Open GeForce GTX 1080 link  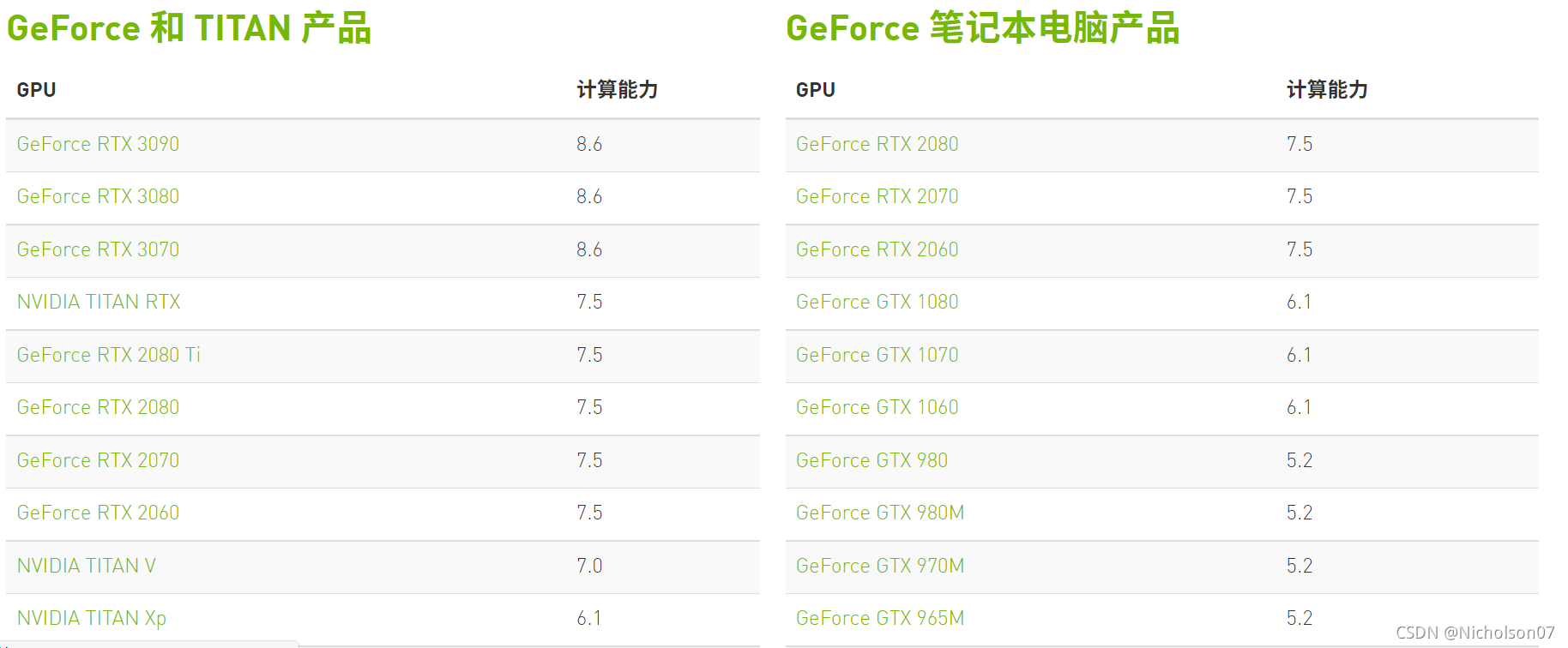pyautogui.click(x=877, y=302)
